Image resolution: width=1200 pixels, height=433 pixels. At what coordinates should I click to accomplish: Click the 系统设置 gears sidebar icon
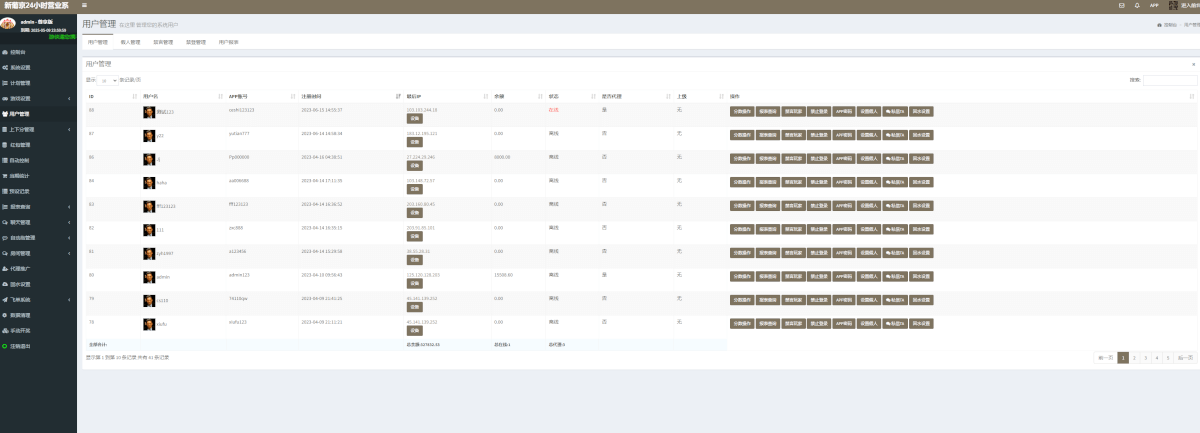(5, 67)
